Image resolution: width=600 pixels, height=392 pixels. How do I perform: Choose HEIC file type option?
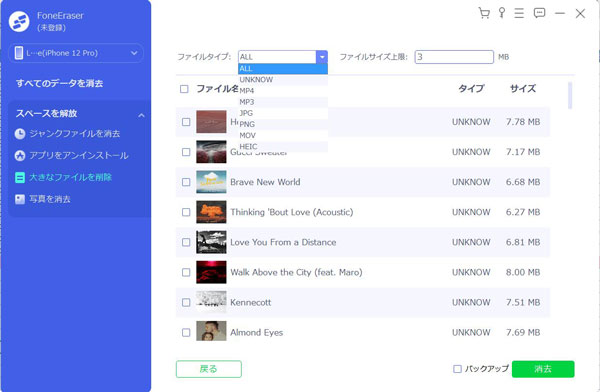coord(283,146)
